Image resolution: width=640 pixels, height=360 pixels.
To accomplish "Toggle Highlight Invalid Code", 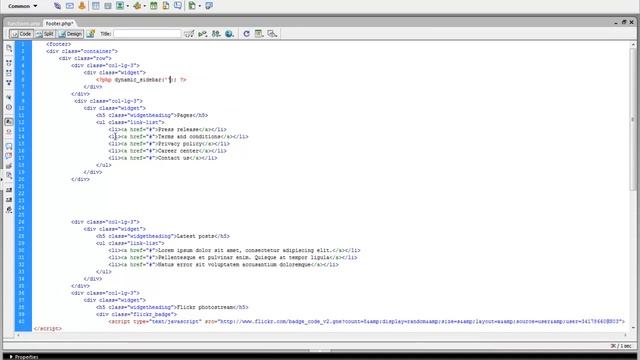I will tap(9, 132).
